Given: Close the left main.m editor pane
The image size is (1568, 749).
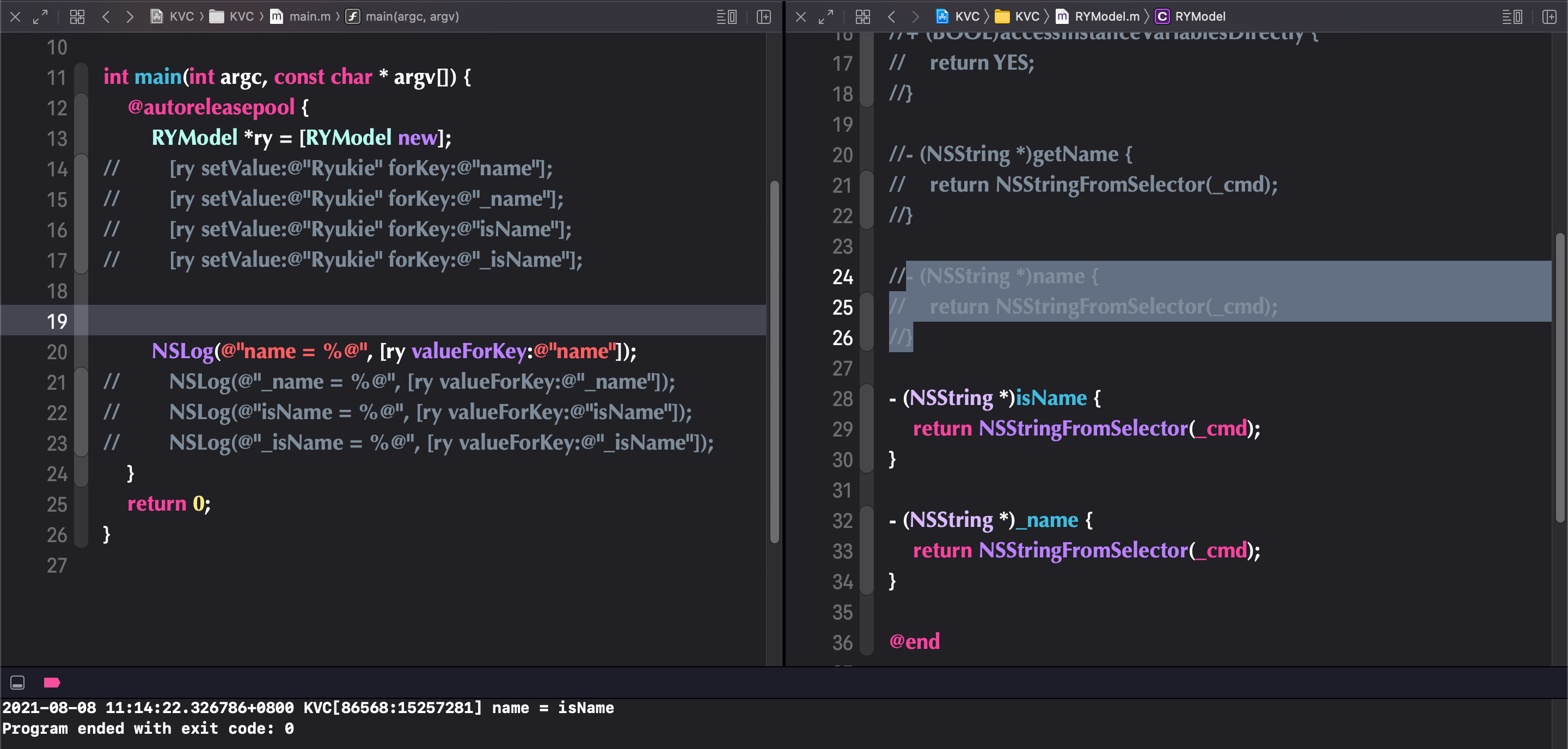Looking at the screenshot, I should 16,17.
